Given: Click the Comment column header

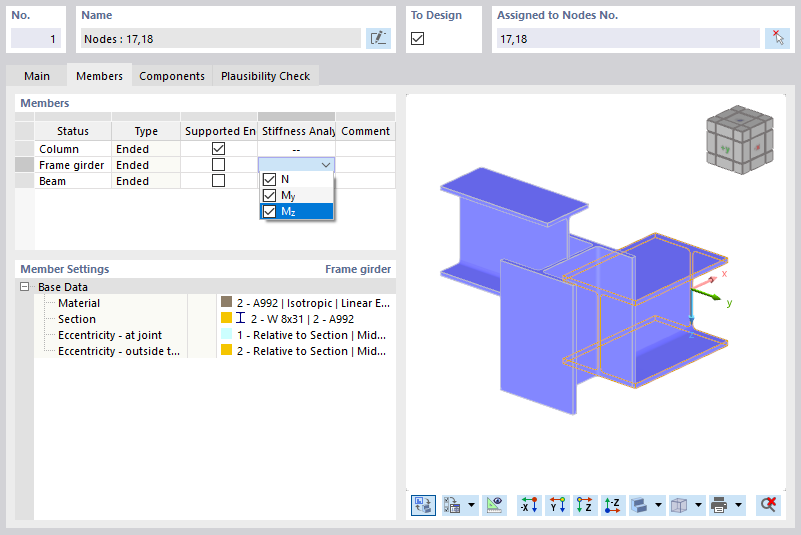Looking at the screenshot, I should pyautogui.click(x=365, y=131).
